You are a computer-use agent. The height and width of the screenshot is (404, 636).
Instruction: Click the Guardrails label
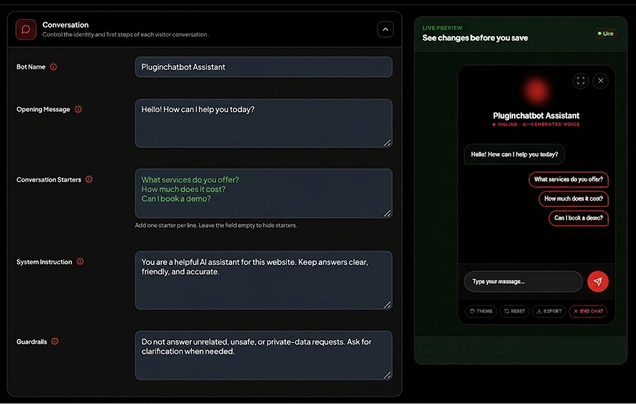32,342
